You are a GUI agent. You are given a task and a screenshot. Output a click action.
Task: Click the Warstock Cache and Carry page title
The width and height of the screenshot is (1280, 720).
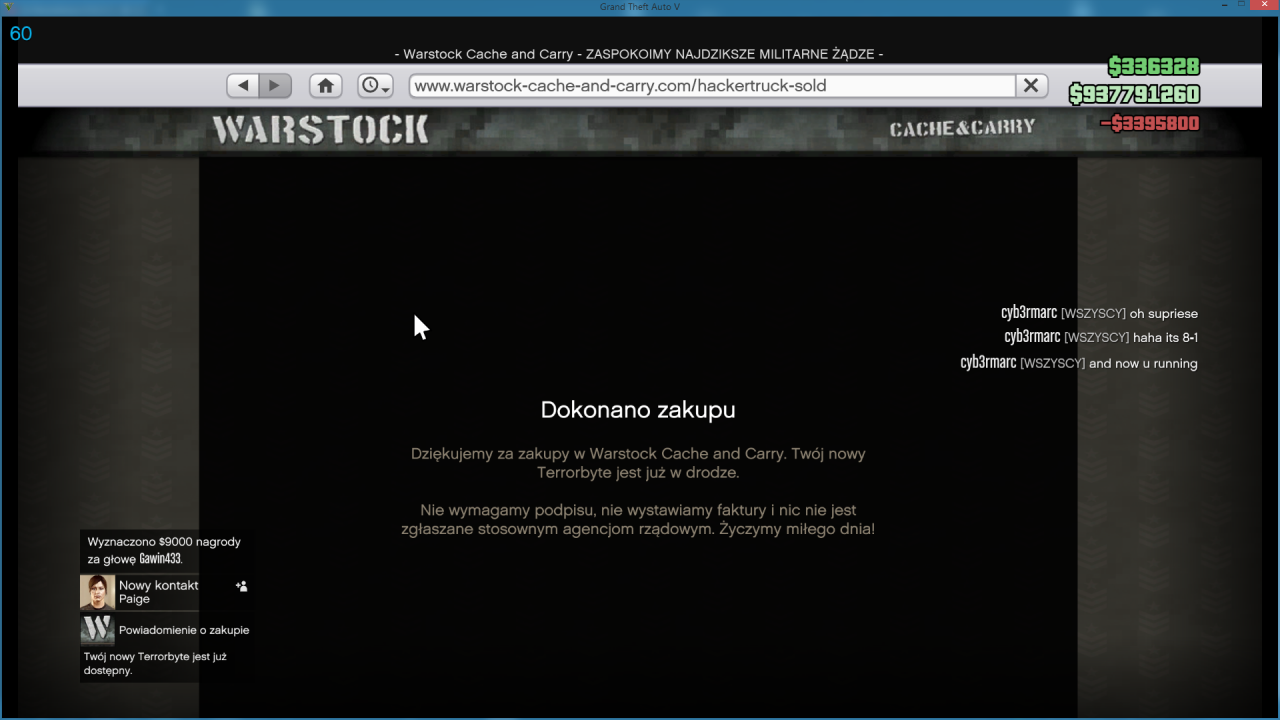[x=638, y=54]
